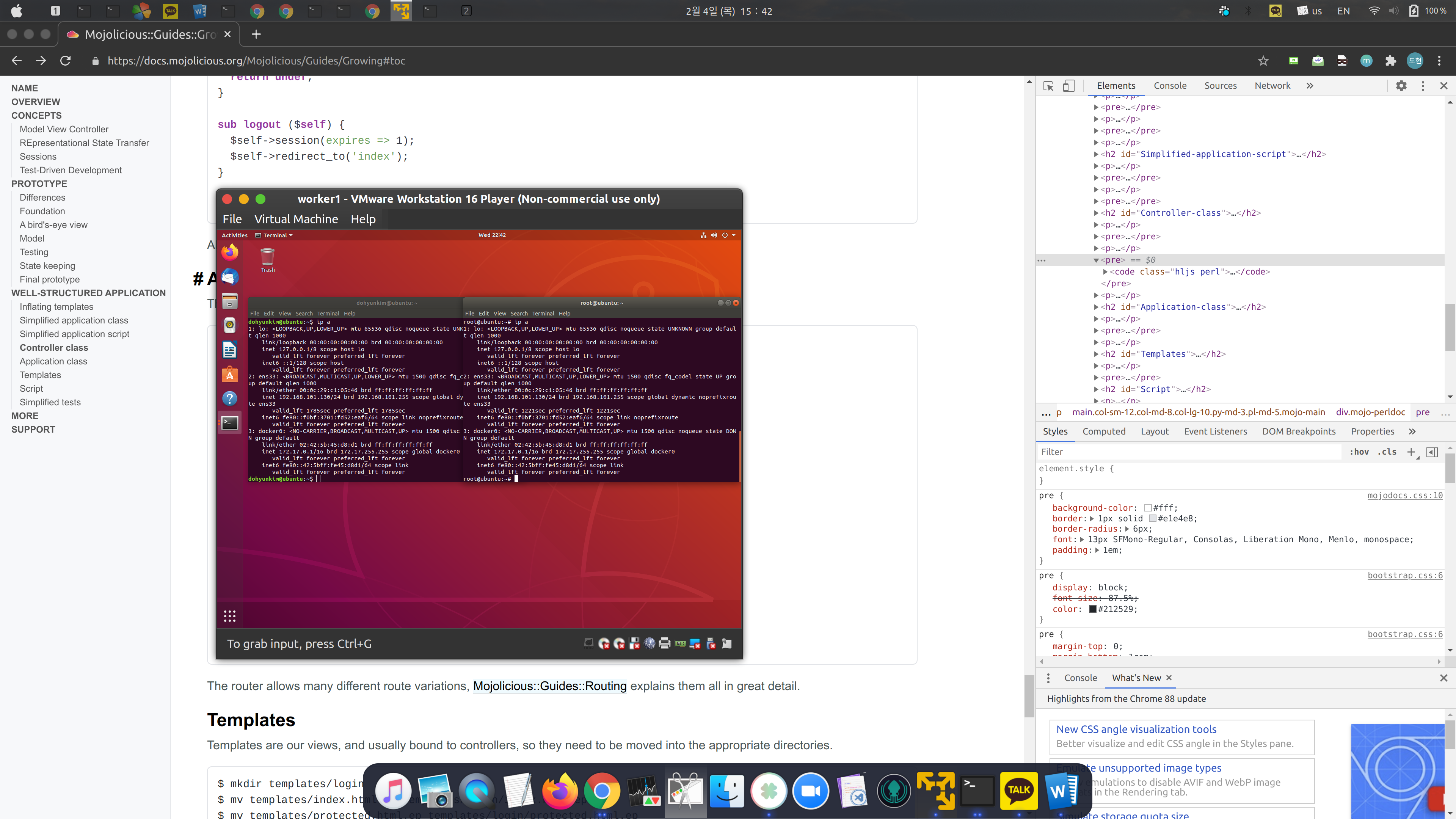Image resolution: width=1456 pixels, height=819 pixels.
Task: Switch to the DevTools Network tab
Action: coord(1272,86)
